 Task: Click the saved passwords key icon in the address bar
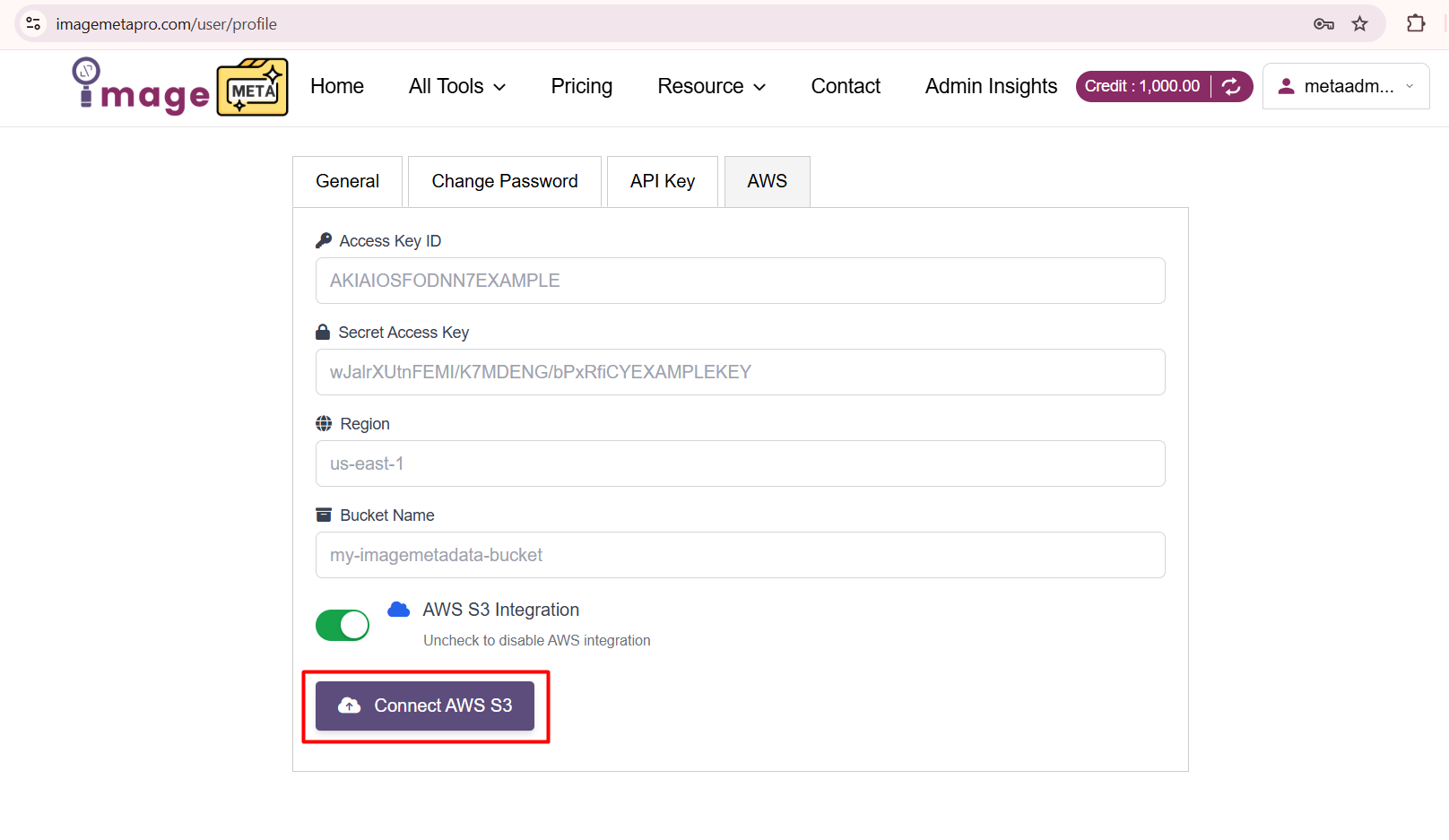(1323, 24)
